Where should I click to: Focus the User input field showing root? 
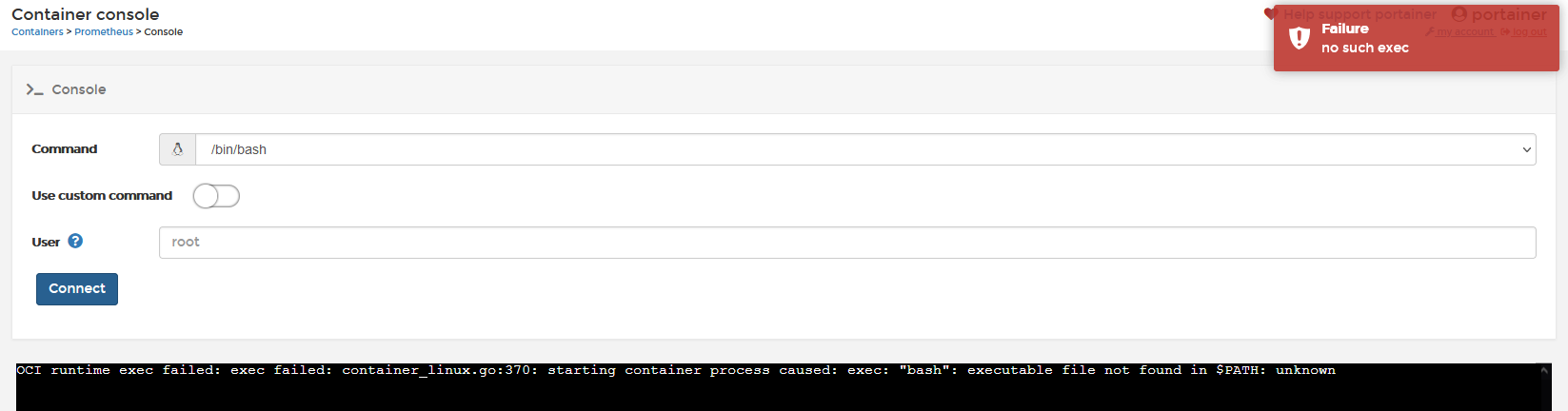(847, 243)
